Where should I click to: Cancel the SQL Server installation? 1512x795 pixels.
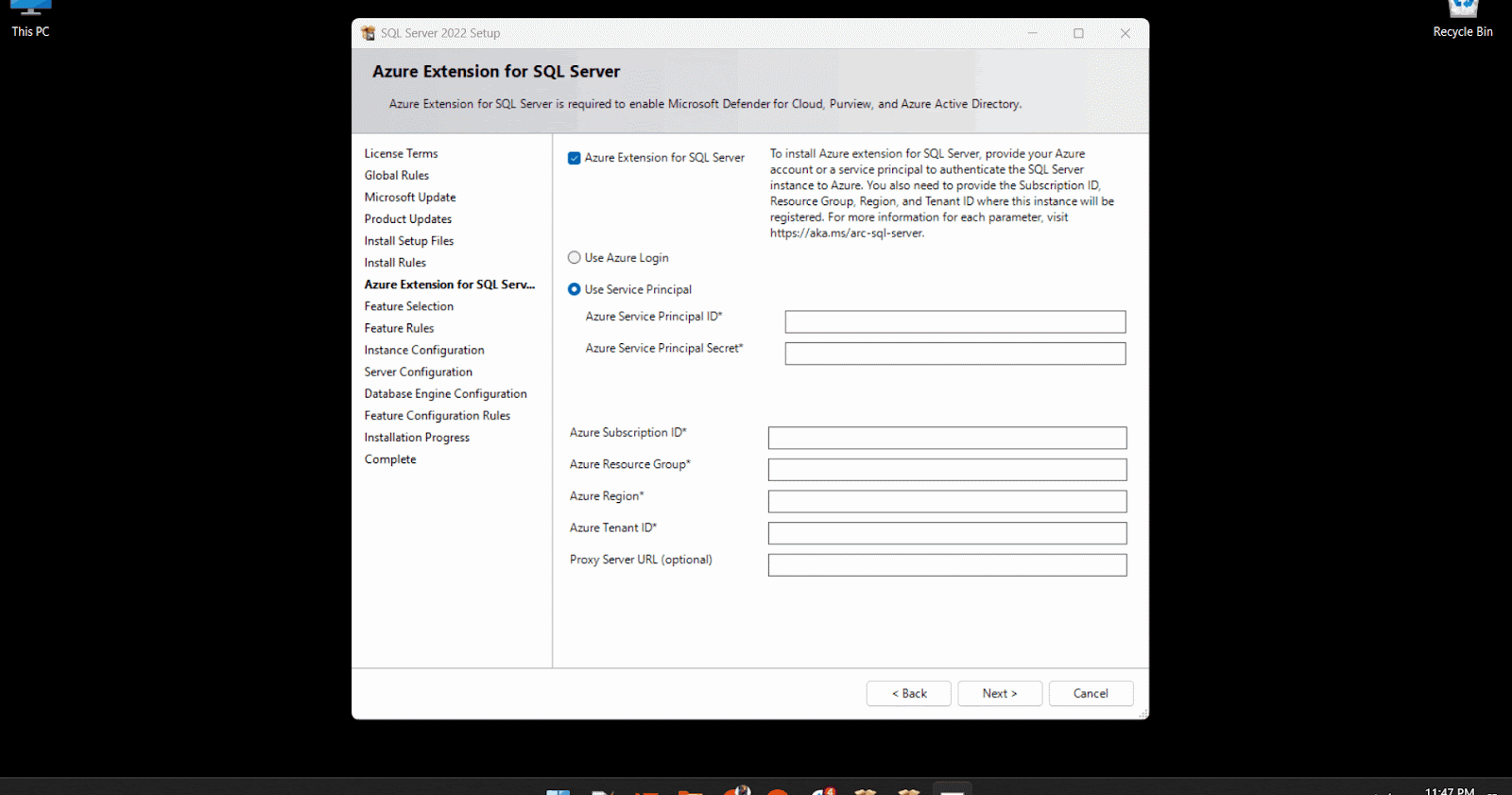[x=1091, y=694]
